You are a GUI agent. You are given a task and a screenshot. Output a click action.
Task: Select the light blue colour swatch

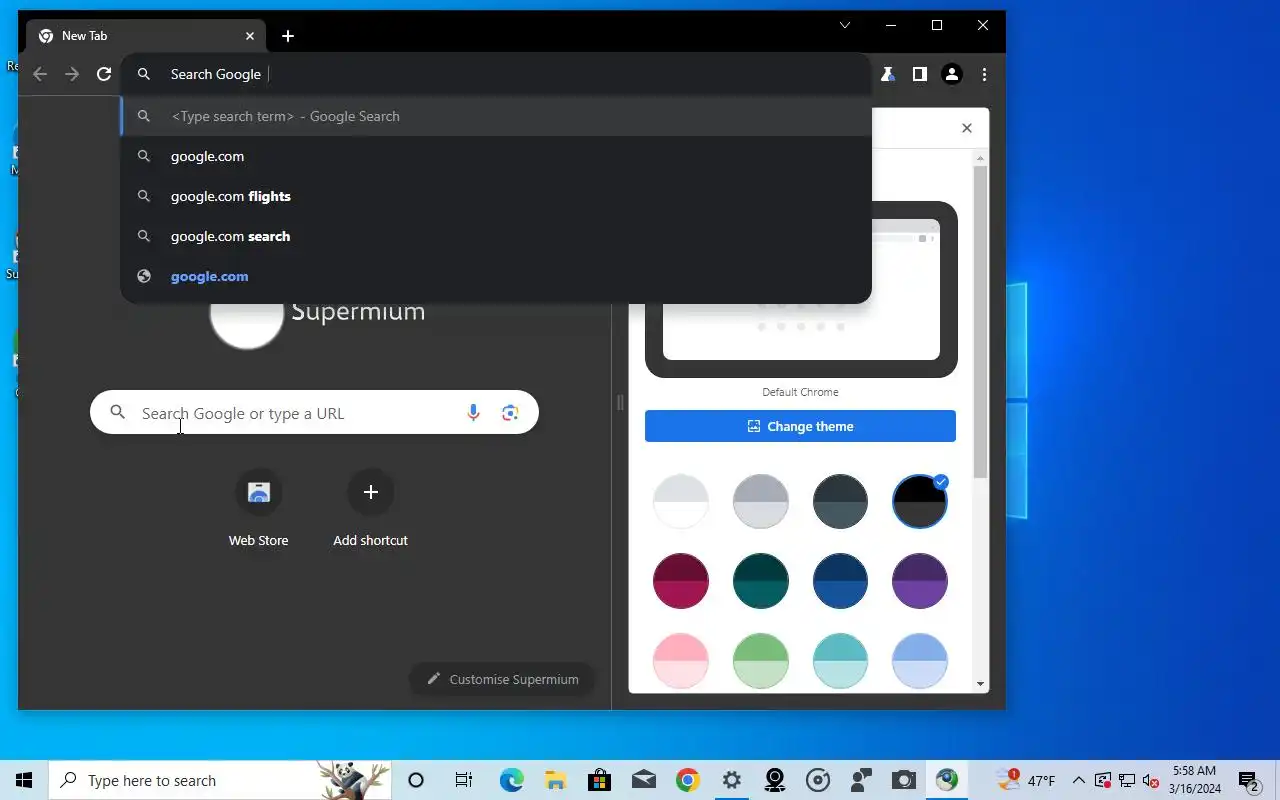919,660
